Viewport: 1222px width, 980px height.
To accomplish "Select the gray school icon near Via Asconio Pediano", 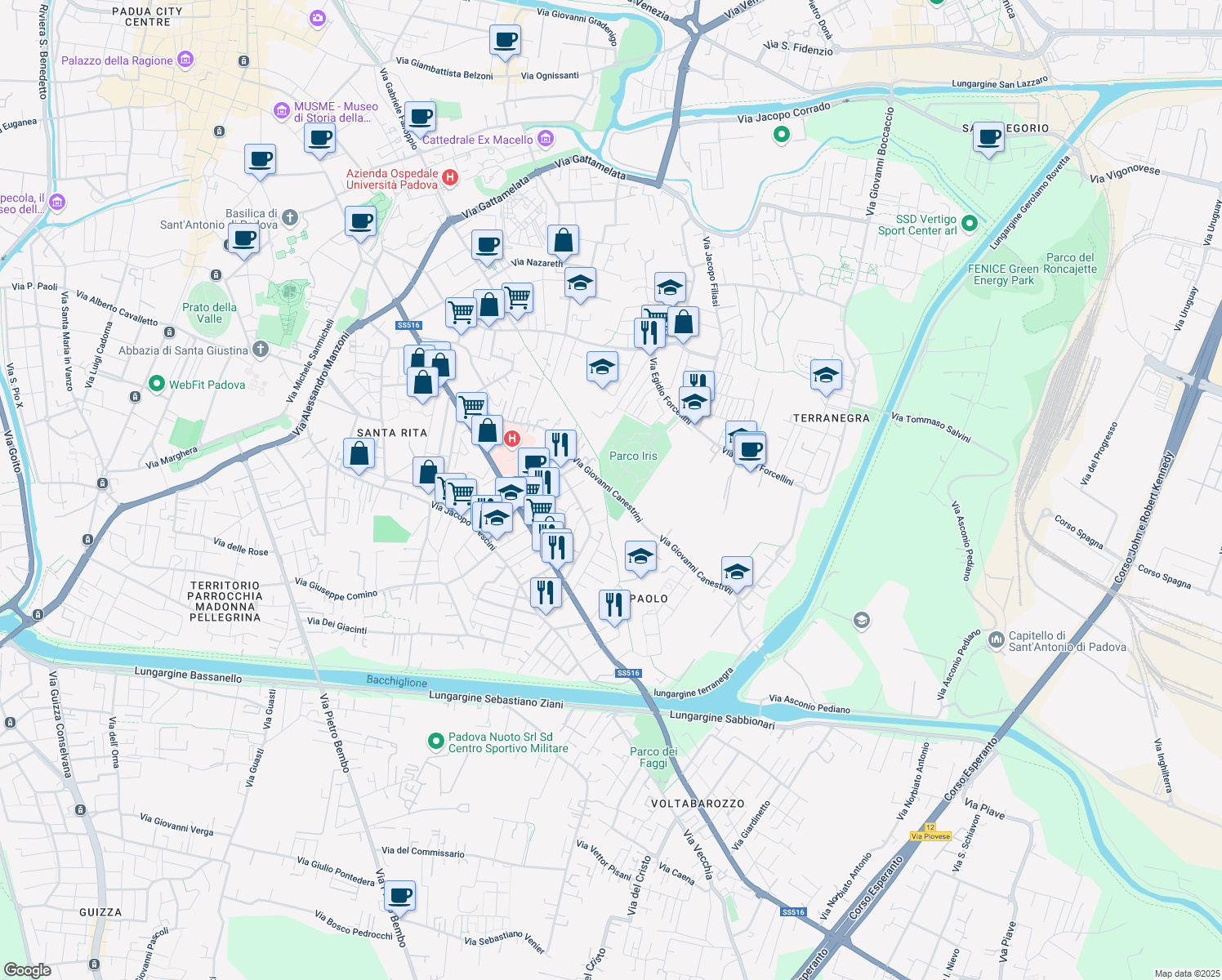I will click(861, 621).
